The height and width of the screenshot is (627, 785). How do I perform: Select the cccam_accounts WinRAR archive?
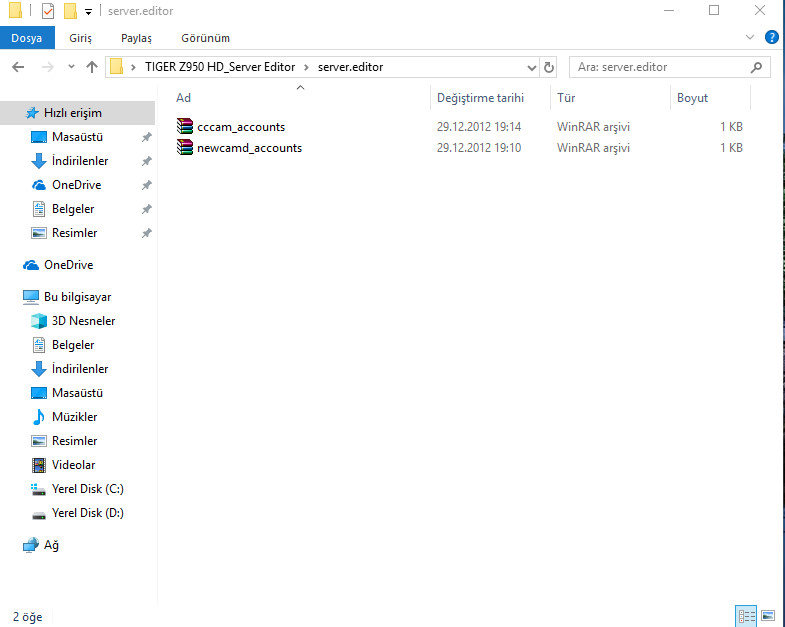(x=240, y=127)
